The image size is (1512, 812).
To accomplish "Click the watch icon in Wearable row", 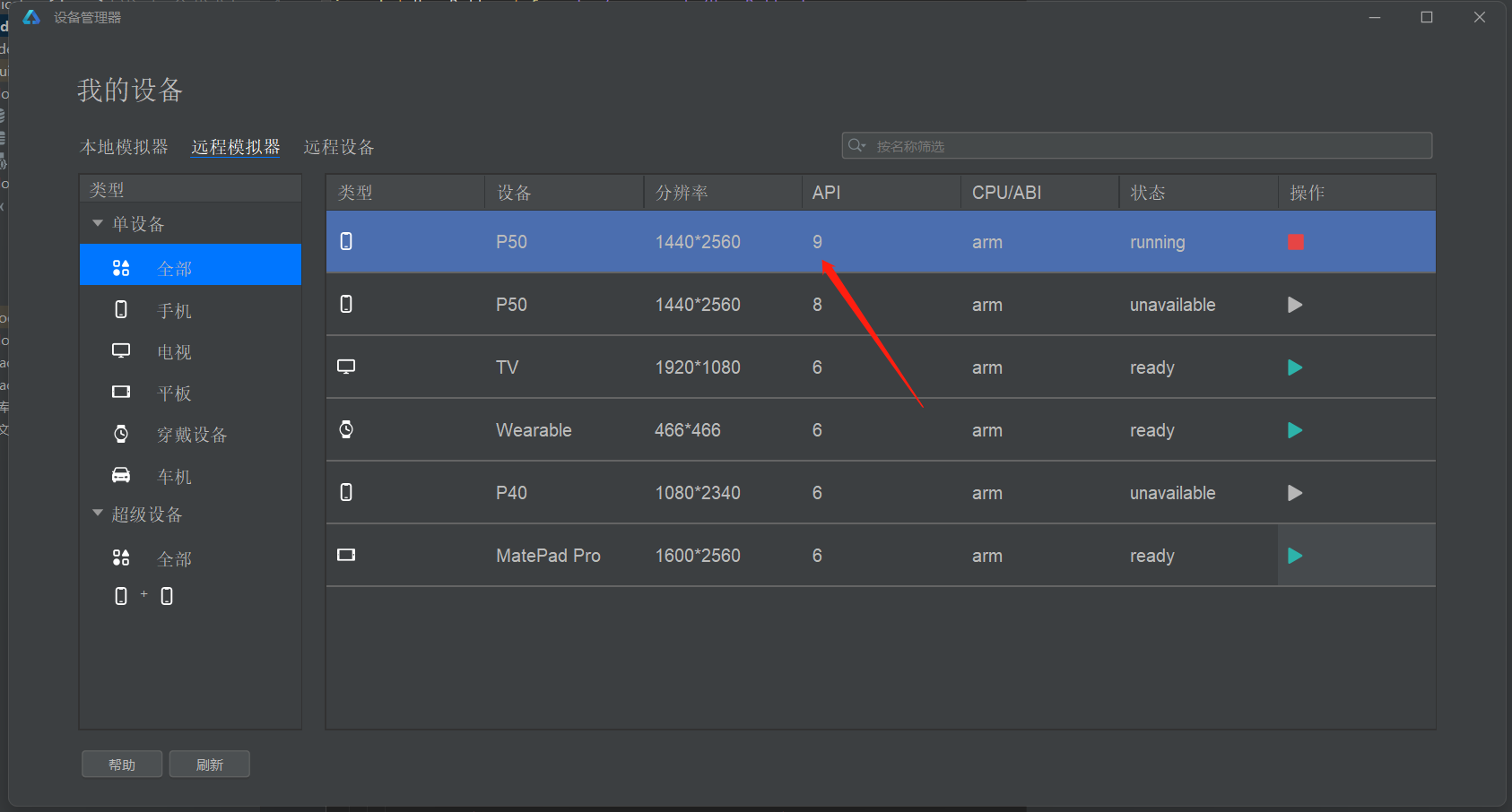I will (346, 429).
